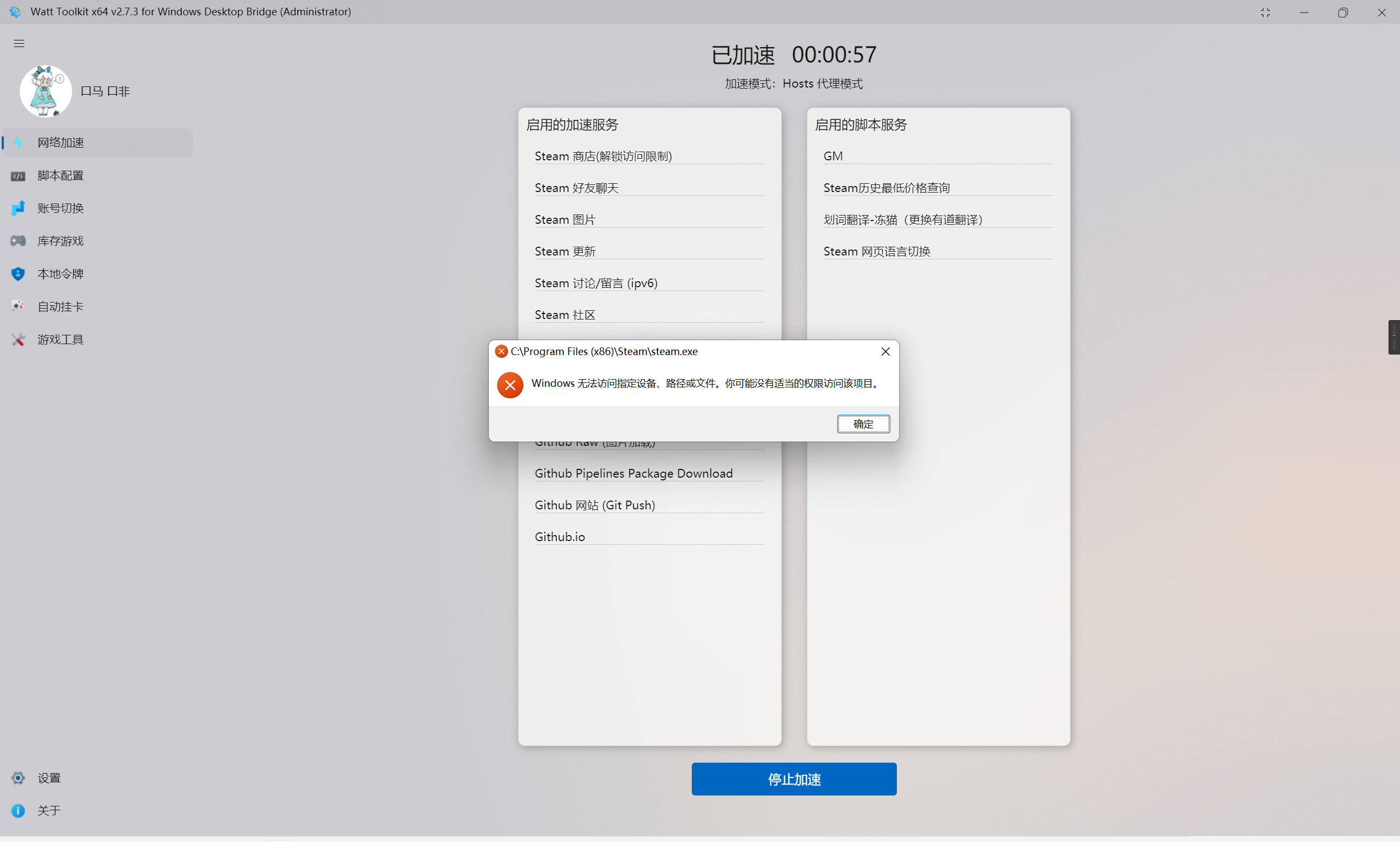Select Steam历史最低价格查询 script entry
The image size is (1400, 842).
pyautogui.click(x=938, y=188)
